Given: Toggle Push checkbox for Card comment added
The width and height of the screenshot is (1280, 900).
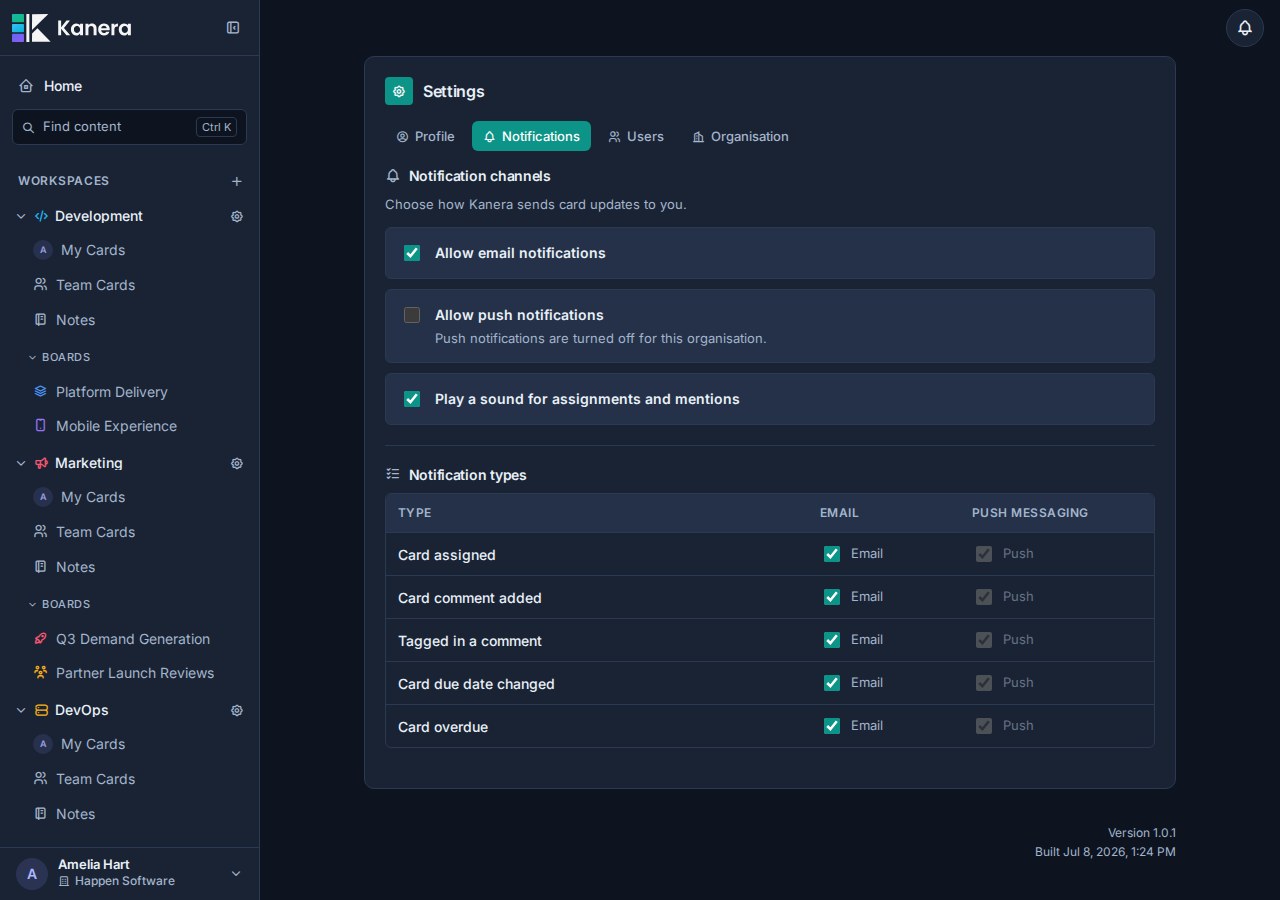Looking at the screenshot, I should click(984, 597).
